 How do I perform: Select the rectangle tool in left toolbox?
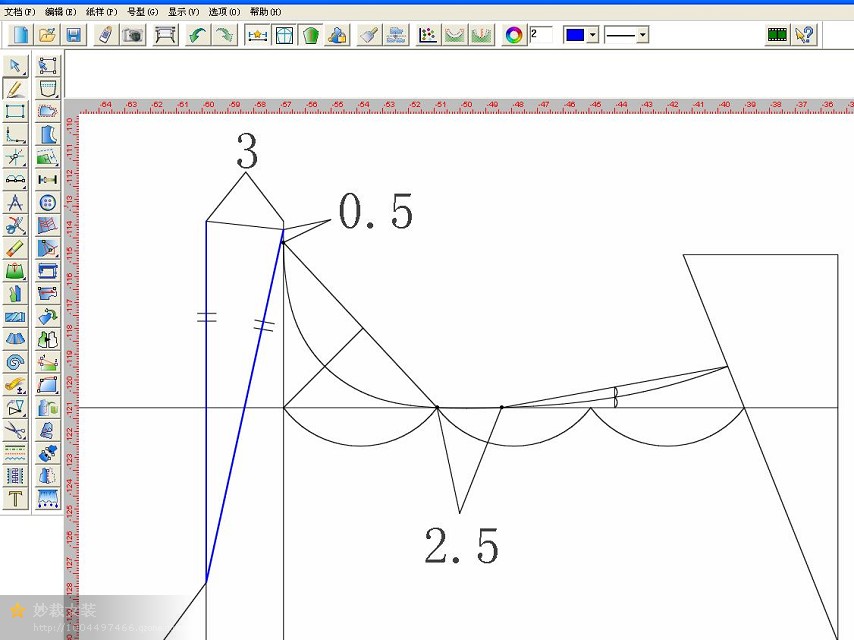[x=15, y=111]
